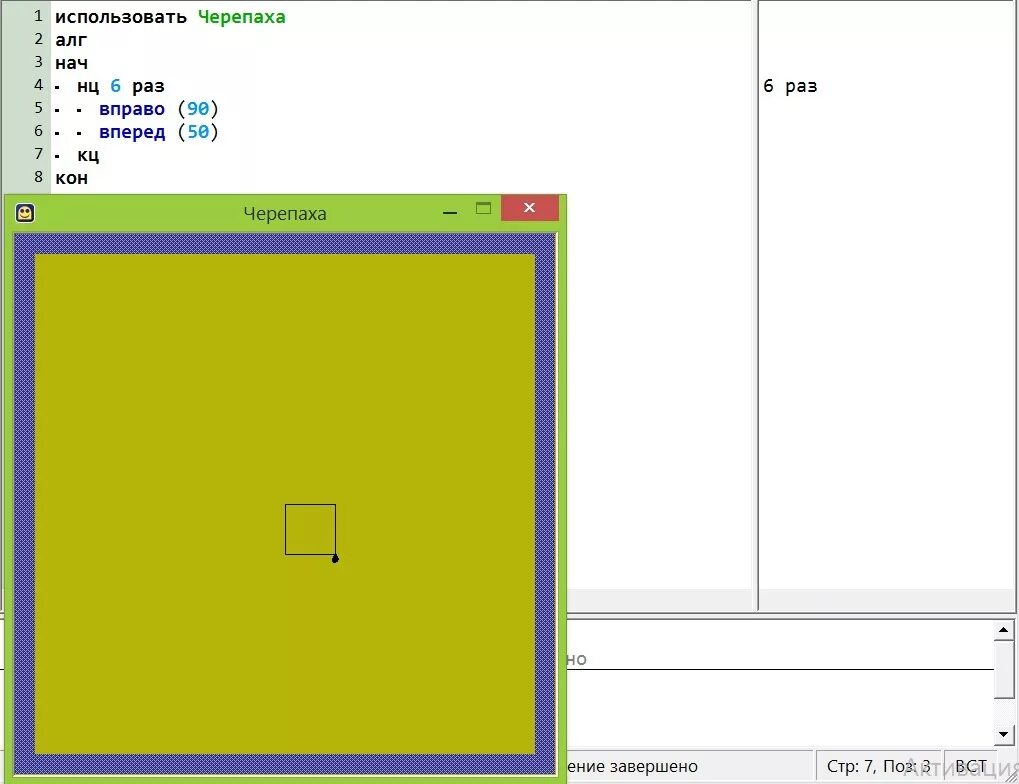Click the ВСТ insert mode indicator
The width and height of the screenshot is (1019, 784).
point(971,766)
